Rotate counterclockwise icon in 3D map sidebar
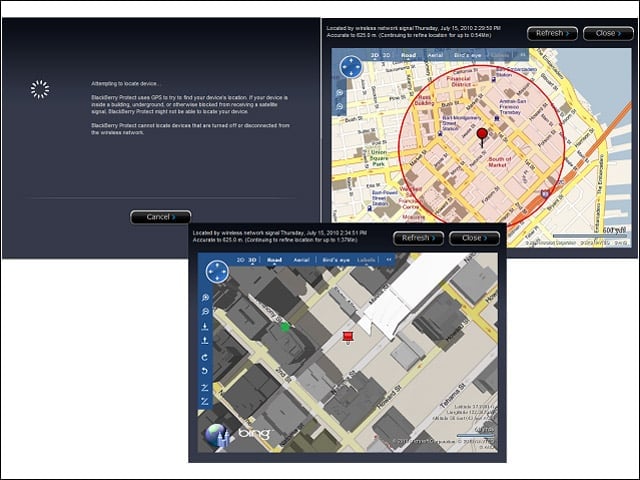This screenshot has width=640, height=480. tap(205, 371)
